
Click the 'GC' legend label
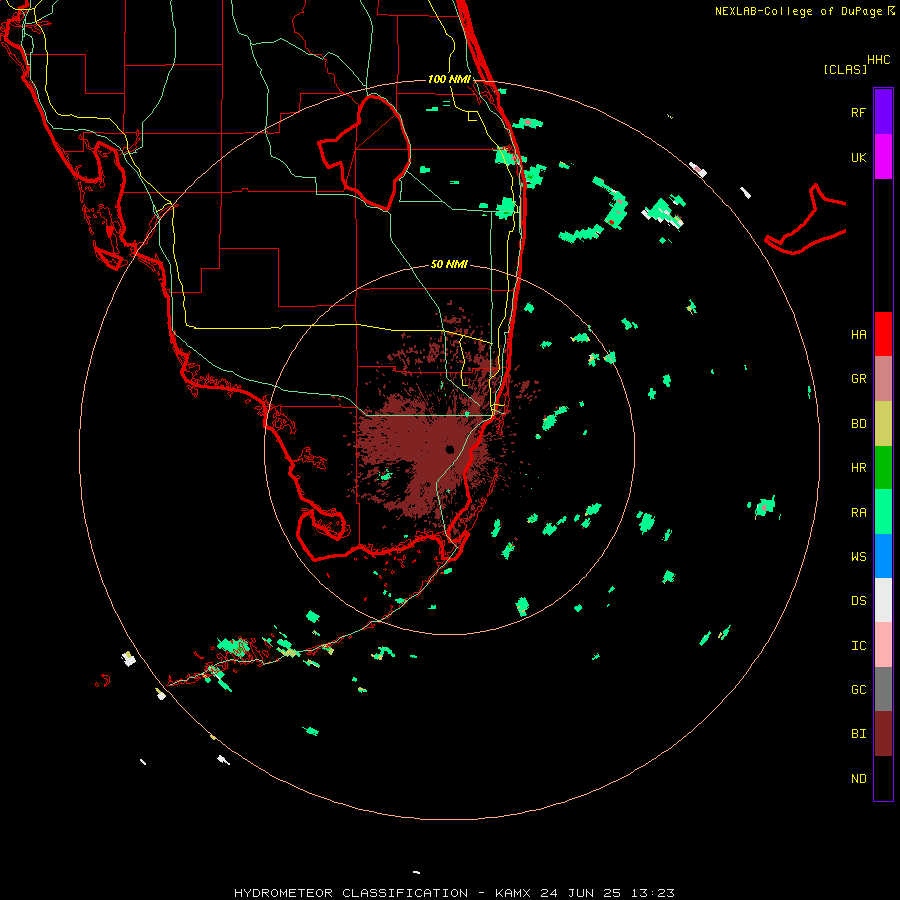pos(858,690)
